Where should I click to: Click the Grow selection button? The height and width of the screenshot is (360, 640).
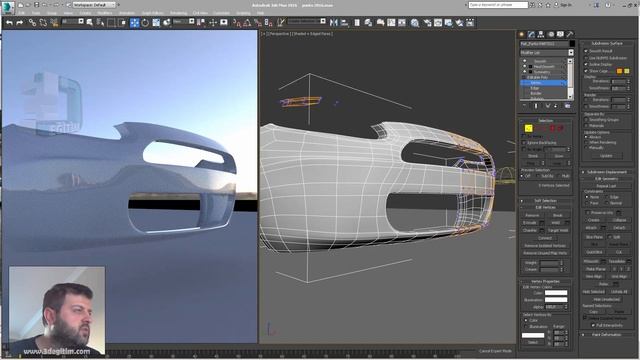click(559, 156)
